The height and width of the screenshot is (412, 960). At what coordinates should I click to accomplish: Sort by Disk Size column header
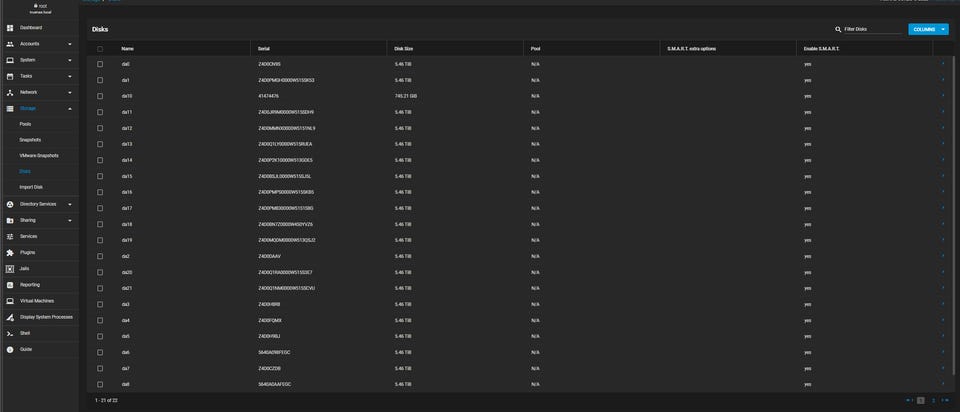pyautogui.click(x=403, y=48)
